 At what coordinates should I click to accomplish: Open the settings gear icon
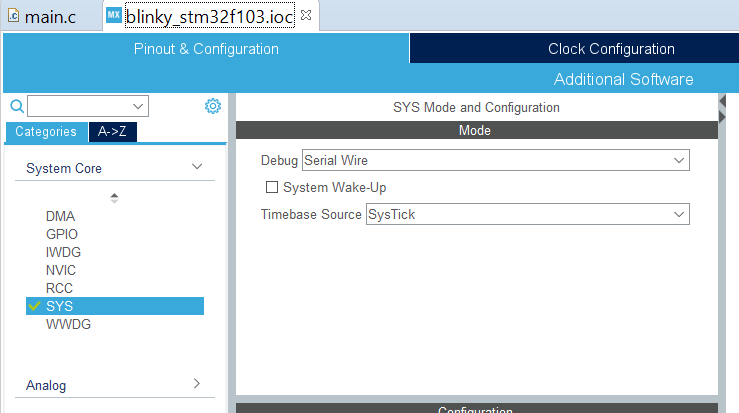tap(212, 106)
